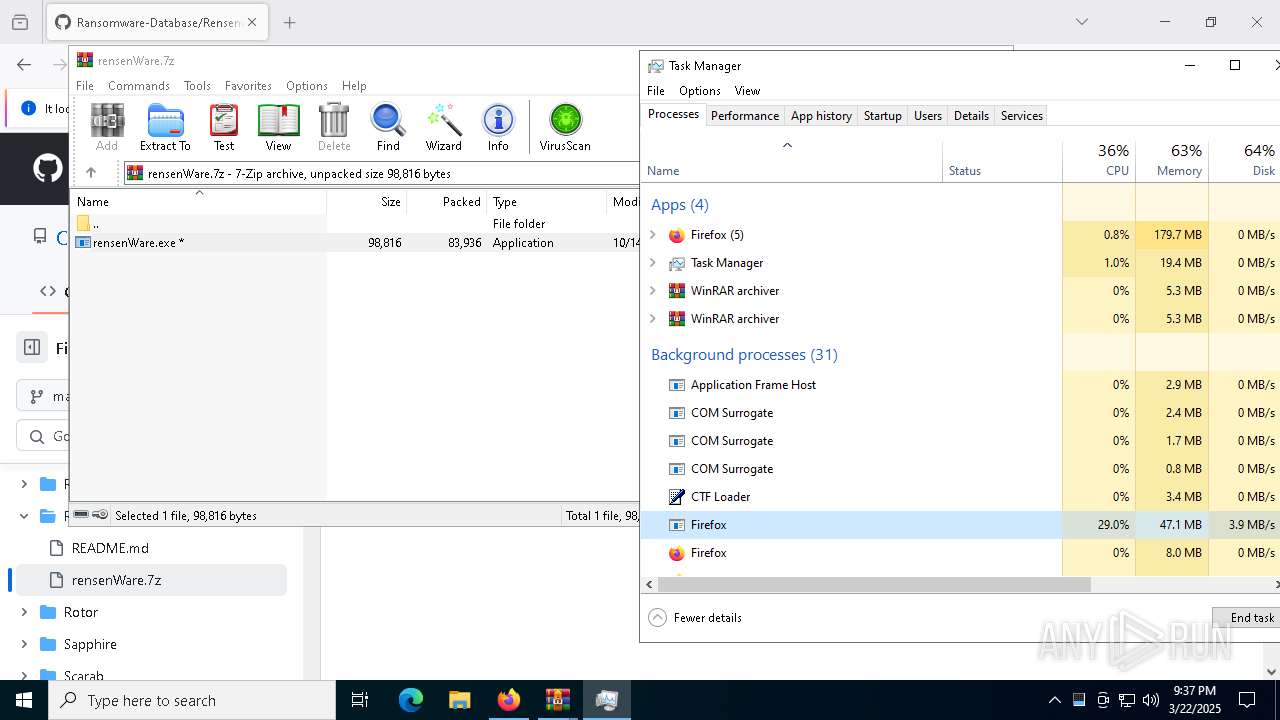
Task: Toggle the GitHub file tree side panel
Action: 32,348
